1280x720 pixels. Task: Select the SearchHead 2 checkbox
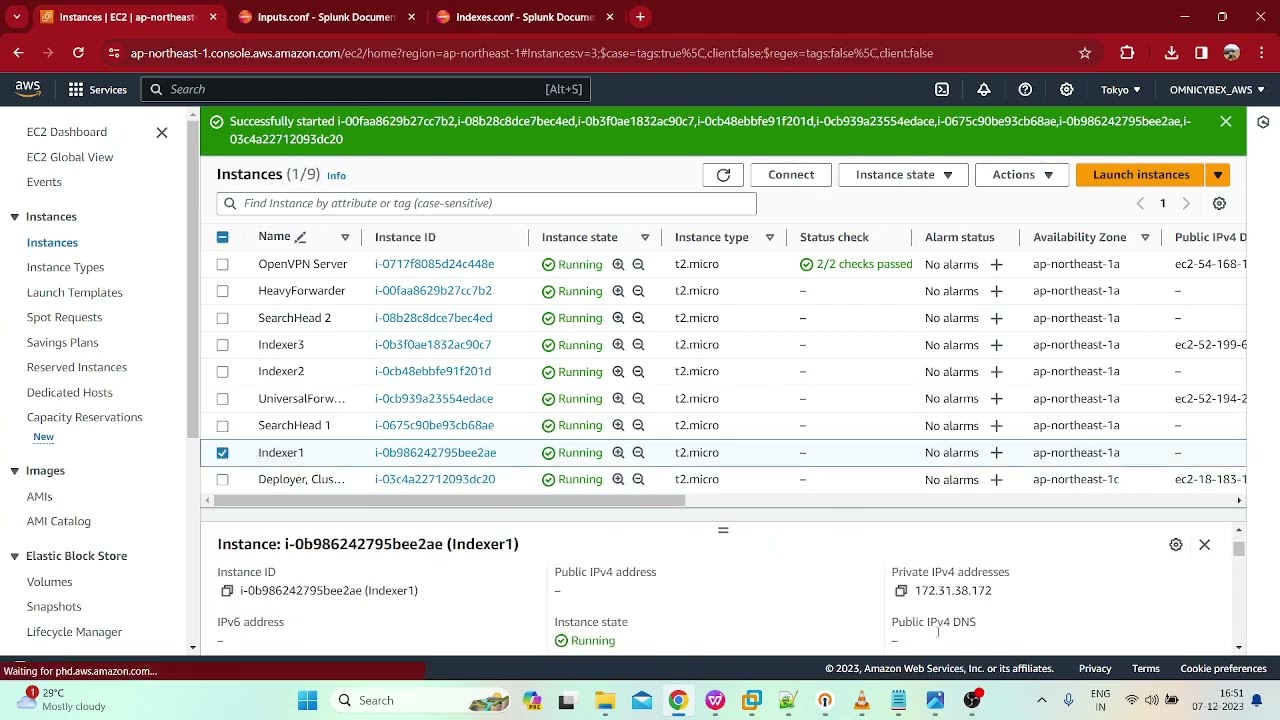point(222,318)
